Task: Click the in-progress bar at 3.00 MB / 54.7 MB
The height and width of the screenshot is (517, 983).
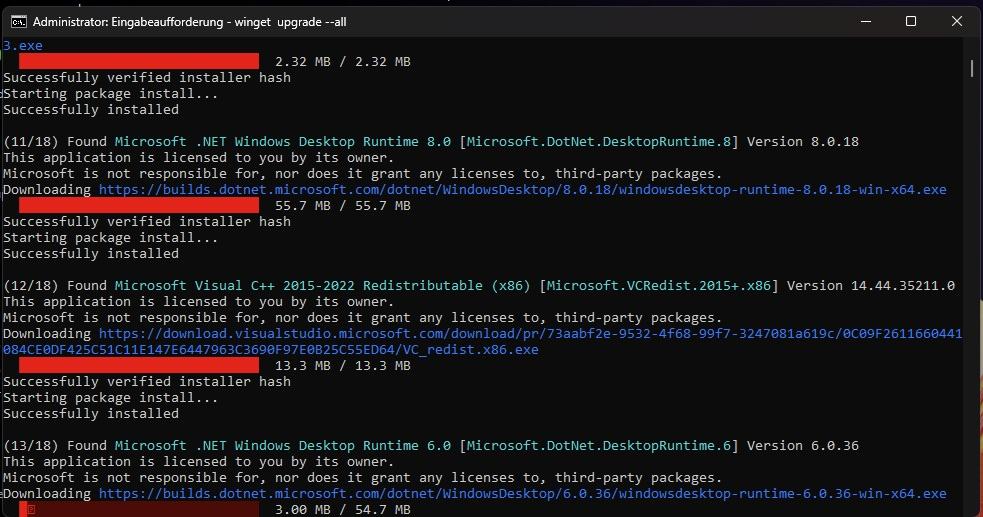Action: tap(139, 509)
